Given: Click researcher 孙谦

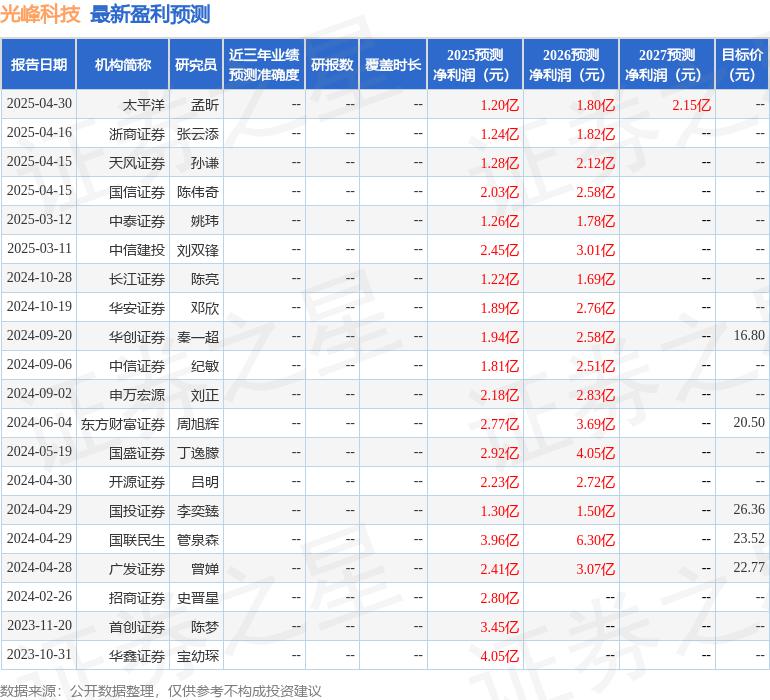Looking at the screenshot, I should coord(205,163).
